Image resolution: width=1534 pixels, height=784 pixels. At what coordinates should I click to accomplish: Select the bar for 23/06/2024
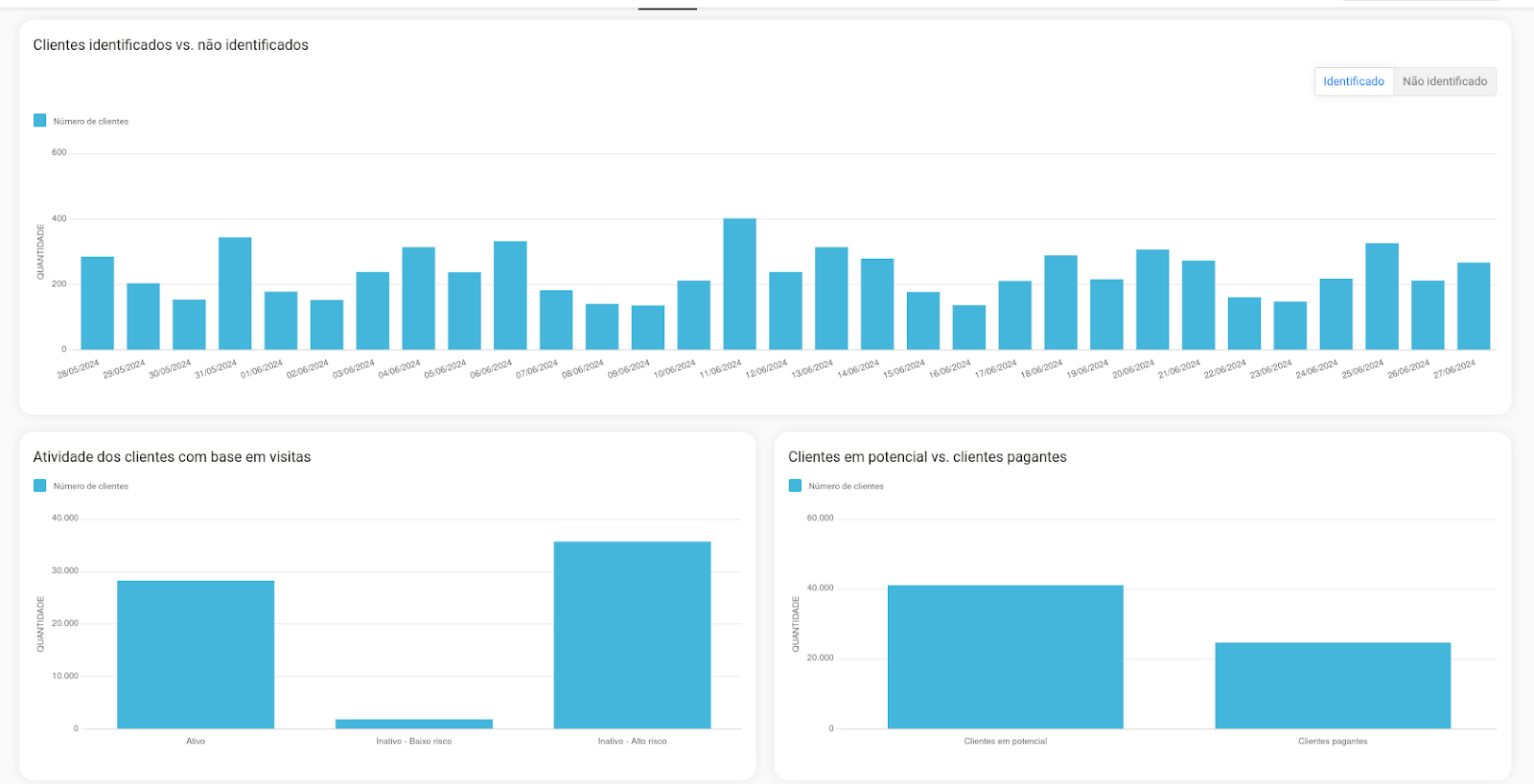[1290, 326]
